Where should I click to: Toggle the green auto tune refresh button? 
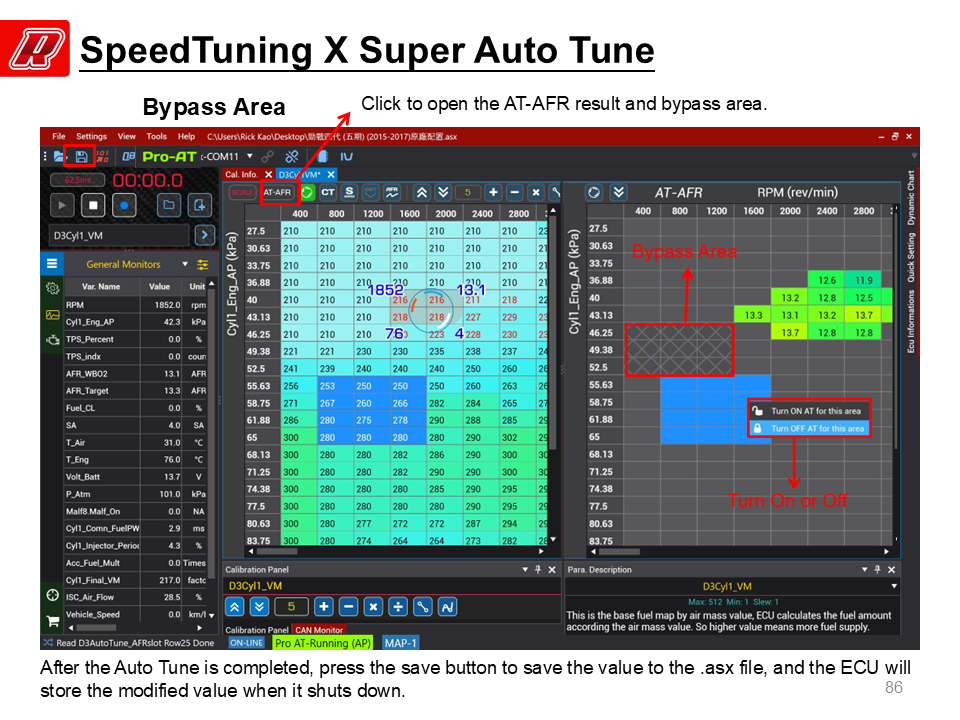[x=307, y=193]
